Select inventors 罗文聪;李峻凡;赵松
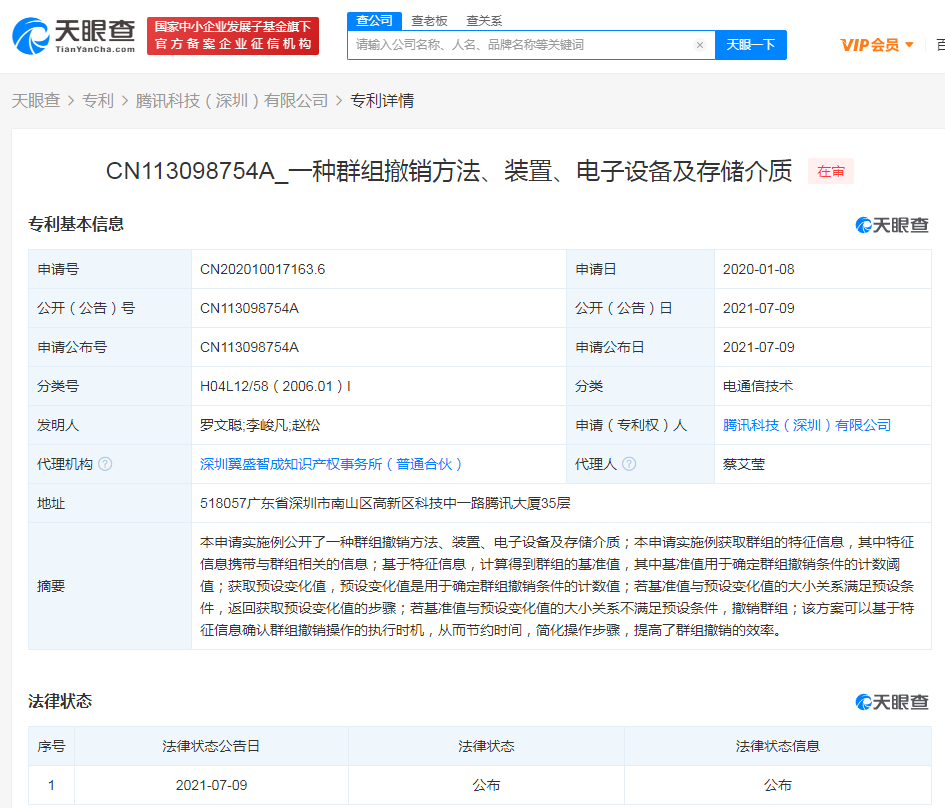Screen dimensions: 945x808 click(260, 425)
